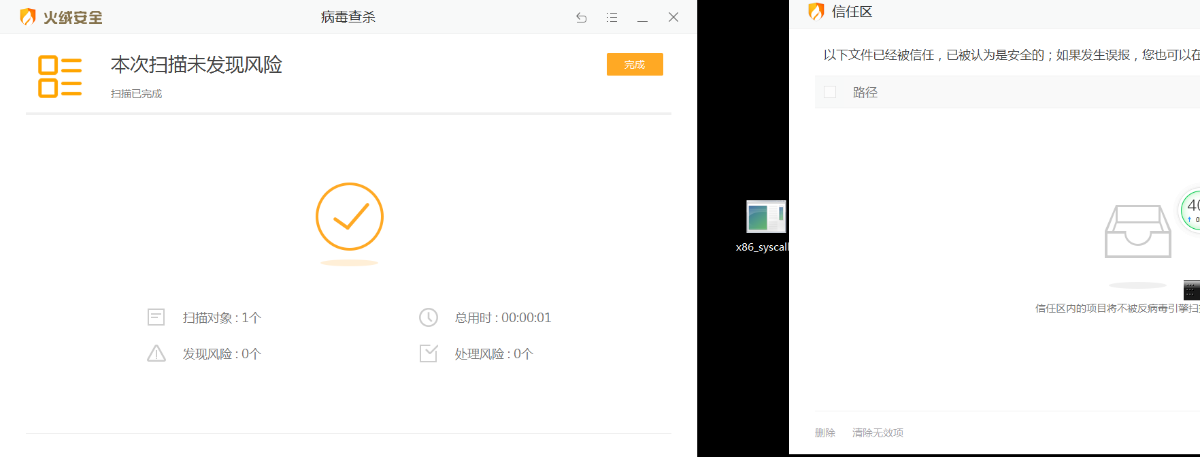Click the 扫描对象 document icon

coord(156,317)
